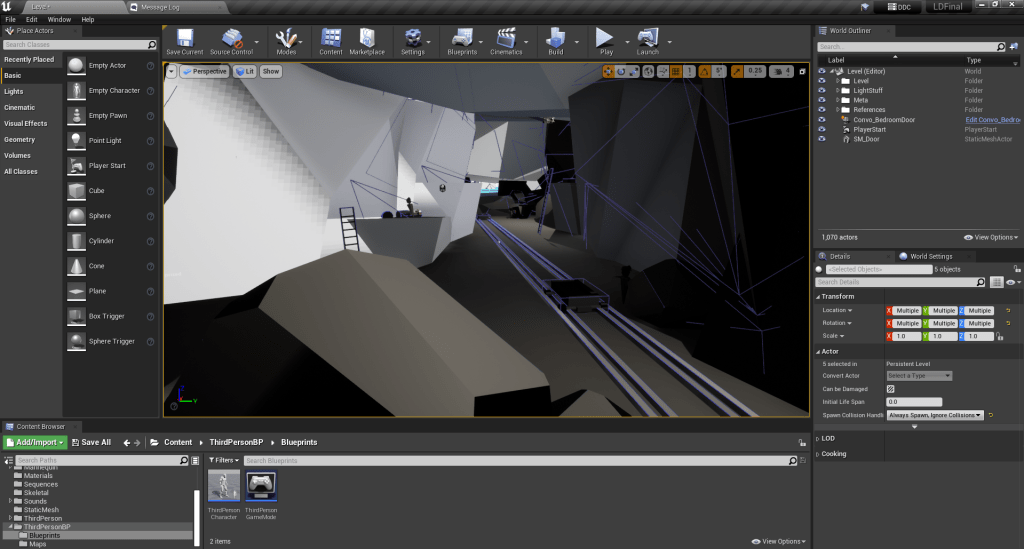
Task: Expand the LightStuff folder in outliner
Action: (x=837, y=90)
